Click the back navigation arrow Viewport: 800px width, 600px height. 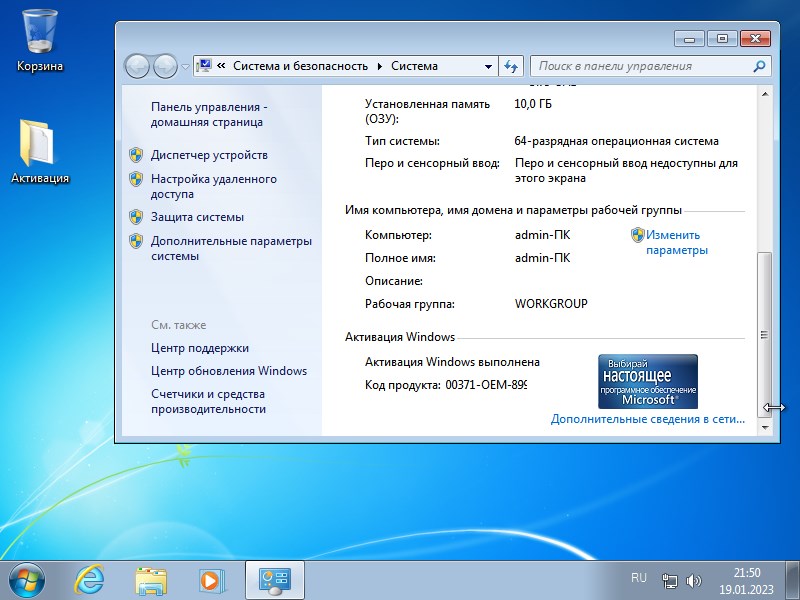pos(137,64)
